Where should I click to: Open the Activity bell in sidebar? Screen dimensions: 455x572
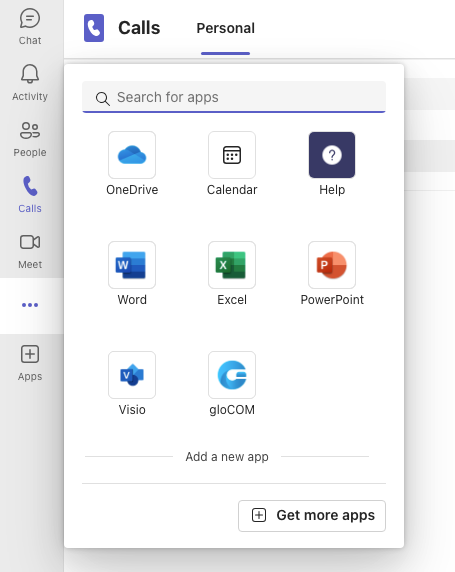(30, 83)
